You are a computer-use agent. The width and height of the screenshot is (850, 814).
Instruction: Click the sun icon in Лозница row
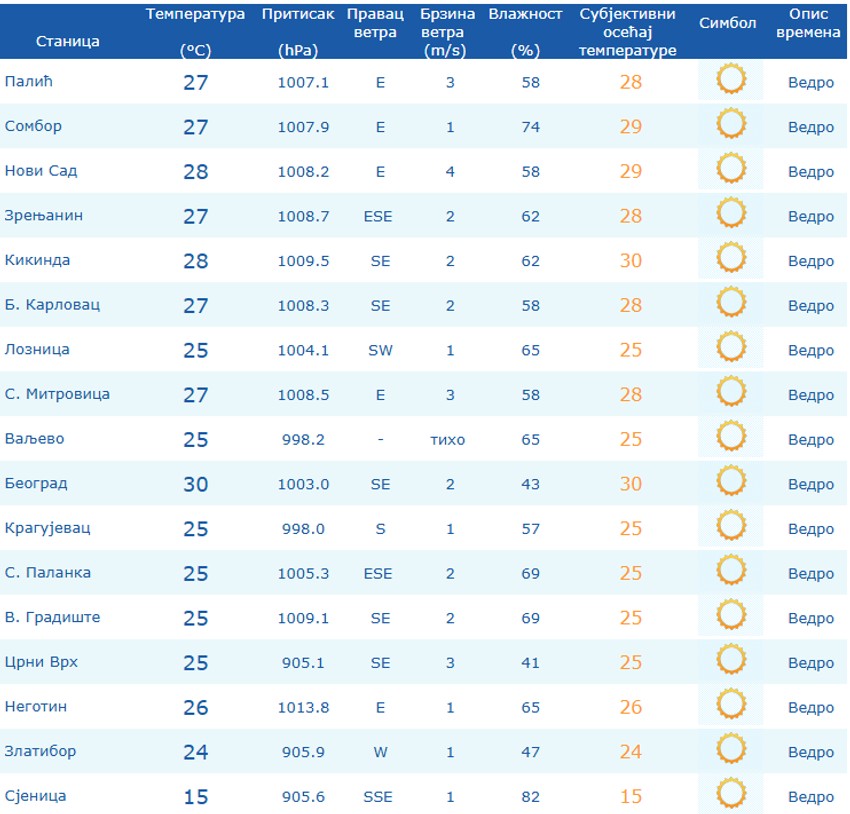click(x=730, y=347)
